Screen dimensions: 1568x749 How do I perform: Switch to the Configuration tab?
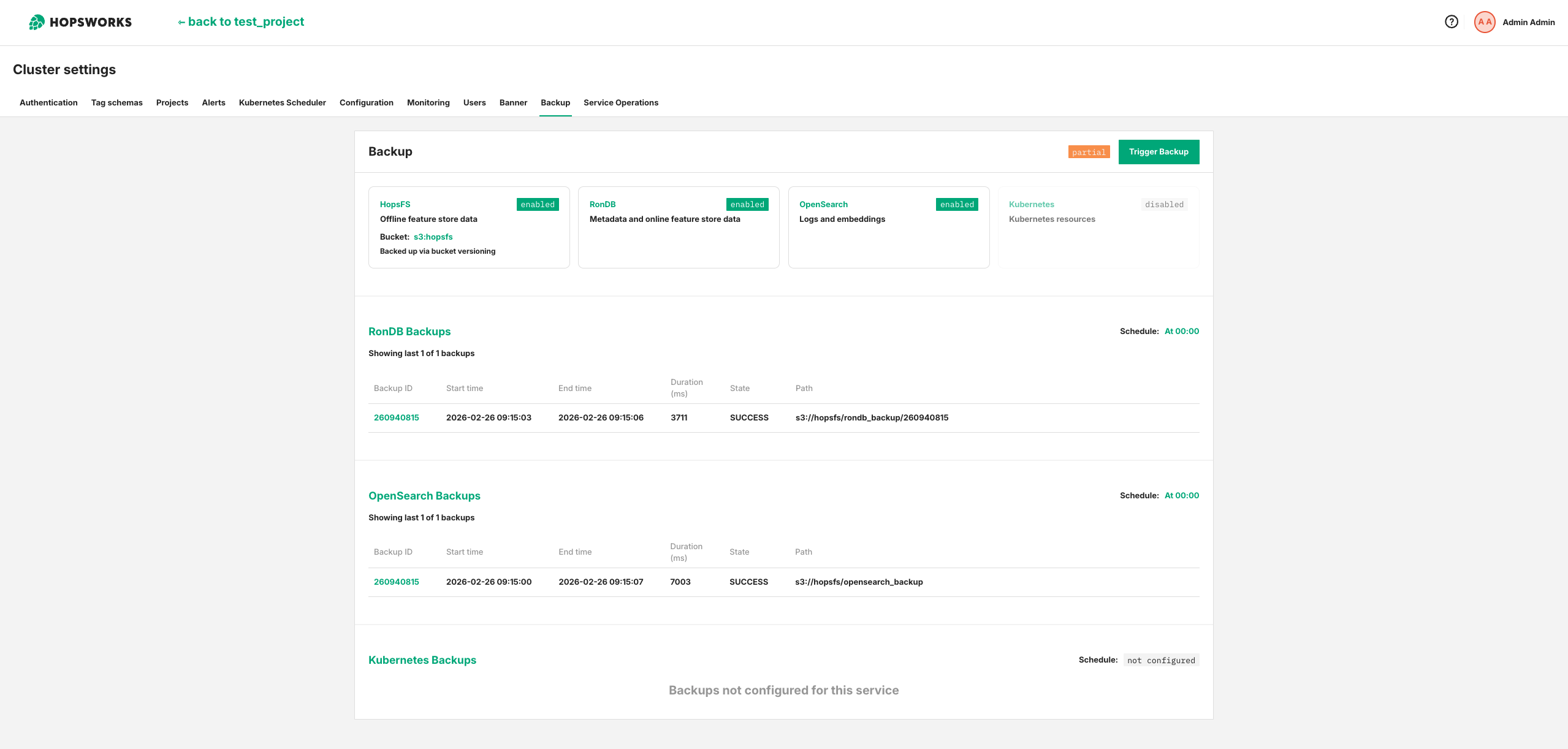[367, 102]
